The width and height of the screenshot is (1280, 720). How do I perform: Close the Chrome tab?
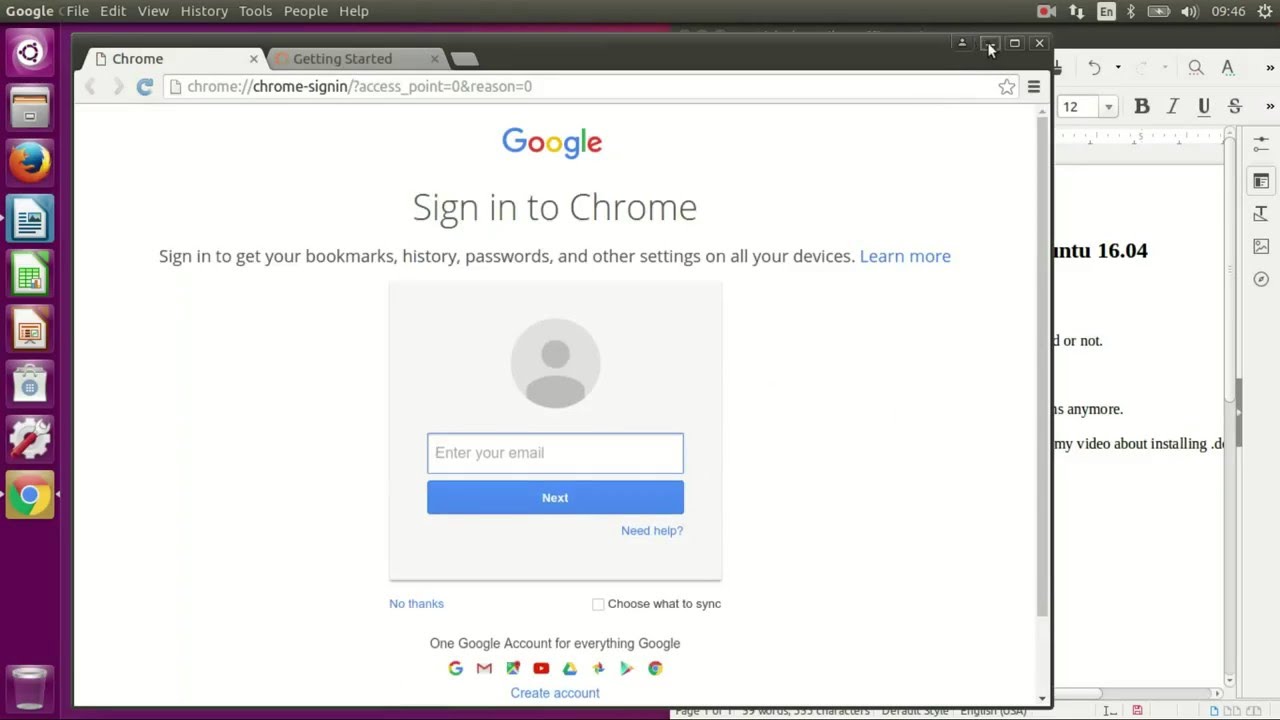[253, 59]
